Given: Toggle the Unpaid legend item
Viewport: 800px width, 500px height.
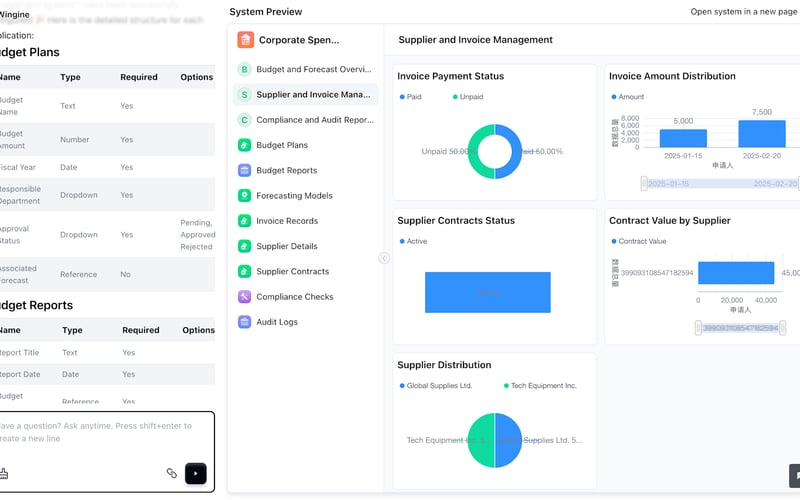Looking at the screenshot, I should pyautogui.click(x=468, y=97).
